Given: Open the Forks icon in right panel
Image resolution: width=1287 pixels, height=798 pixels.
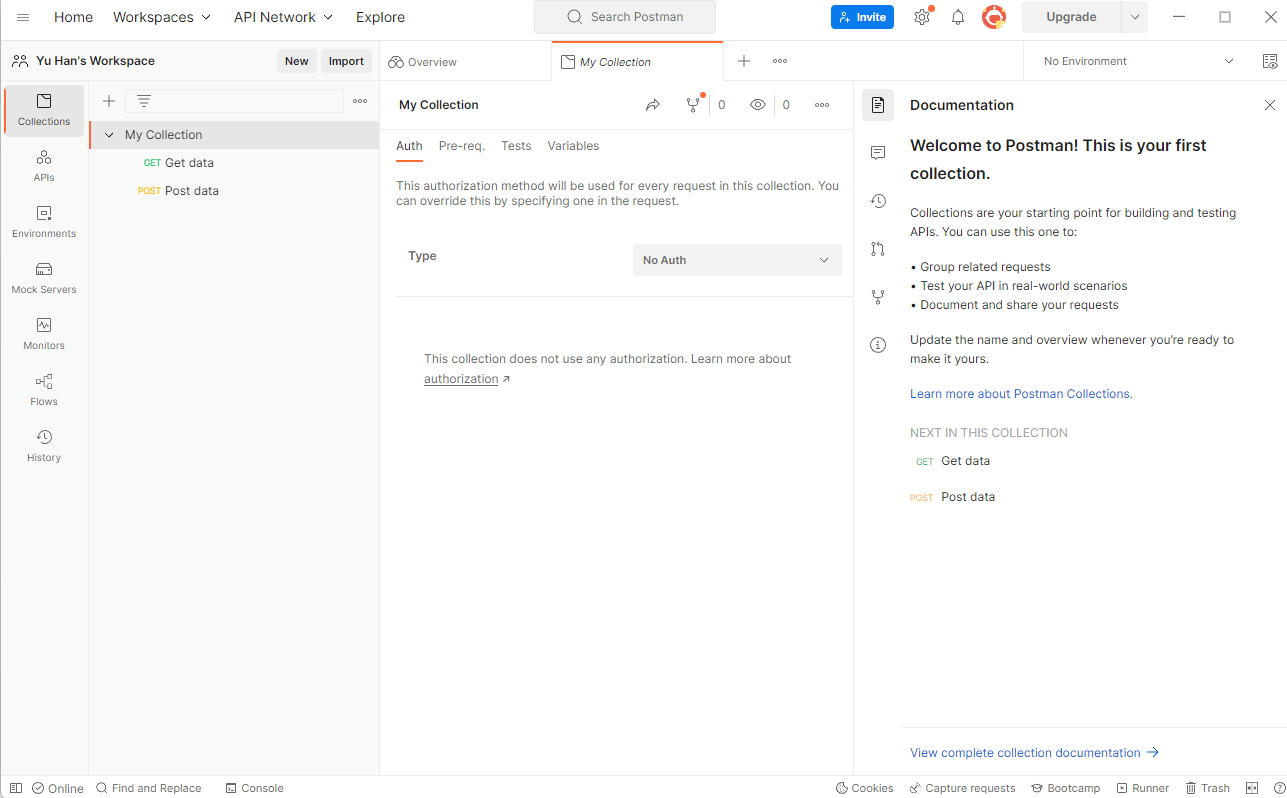Looking at the screenshot, I should pyautogui.click(x=878, y=297).
